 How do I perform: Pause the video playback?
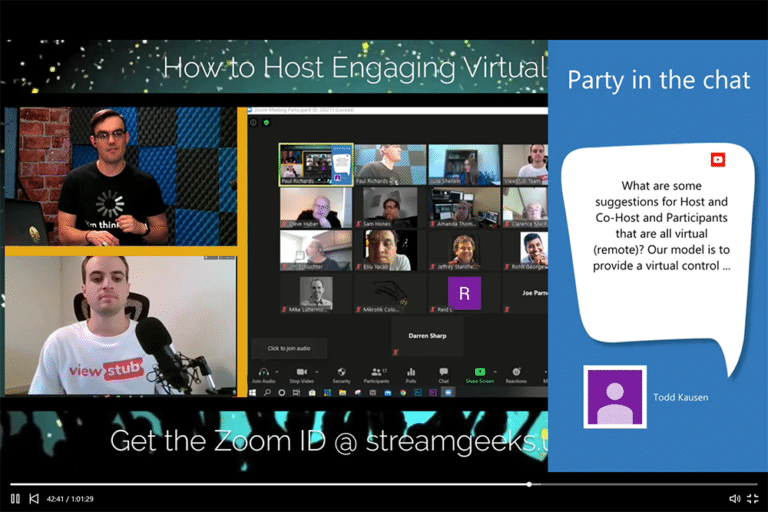click(15, 499)
